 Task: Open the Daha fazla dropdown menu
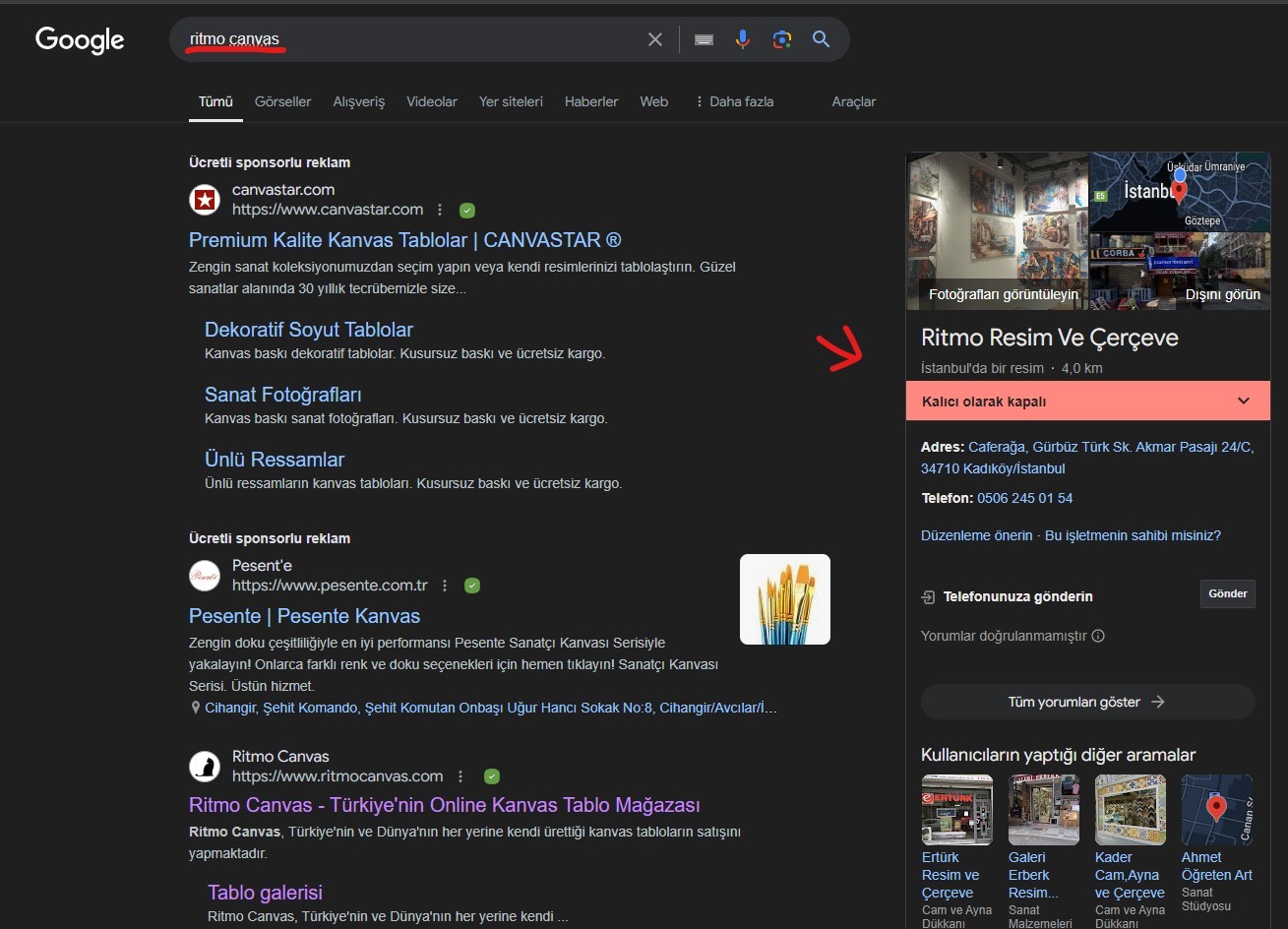tap(734, 101)
